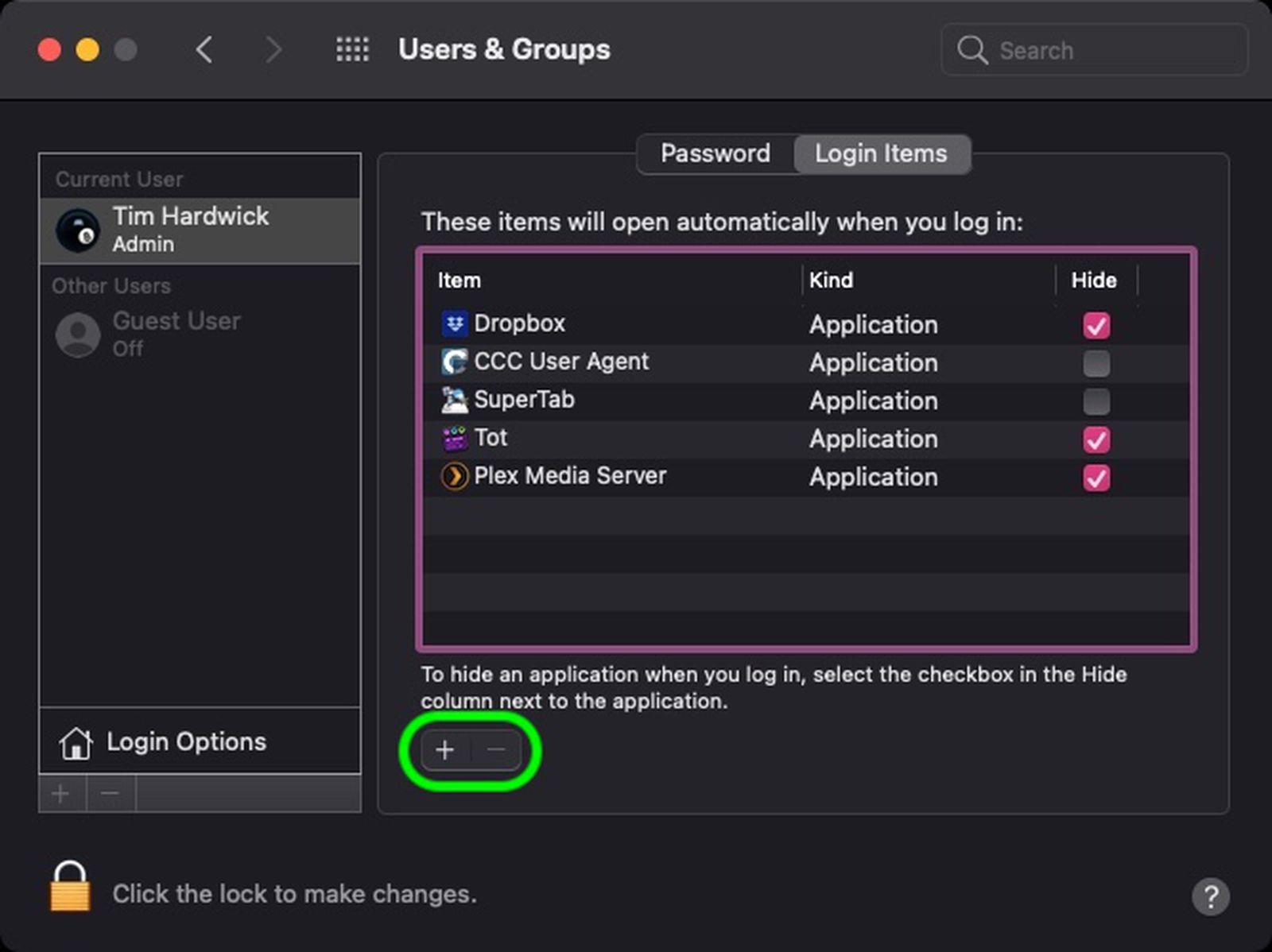Untick Hide for Plex Media Server
The image size is (1272, 952).
(x=1096, y=478)
